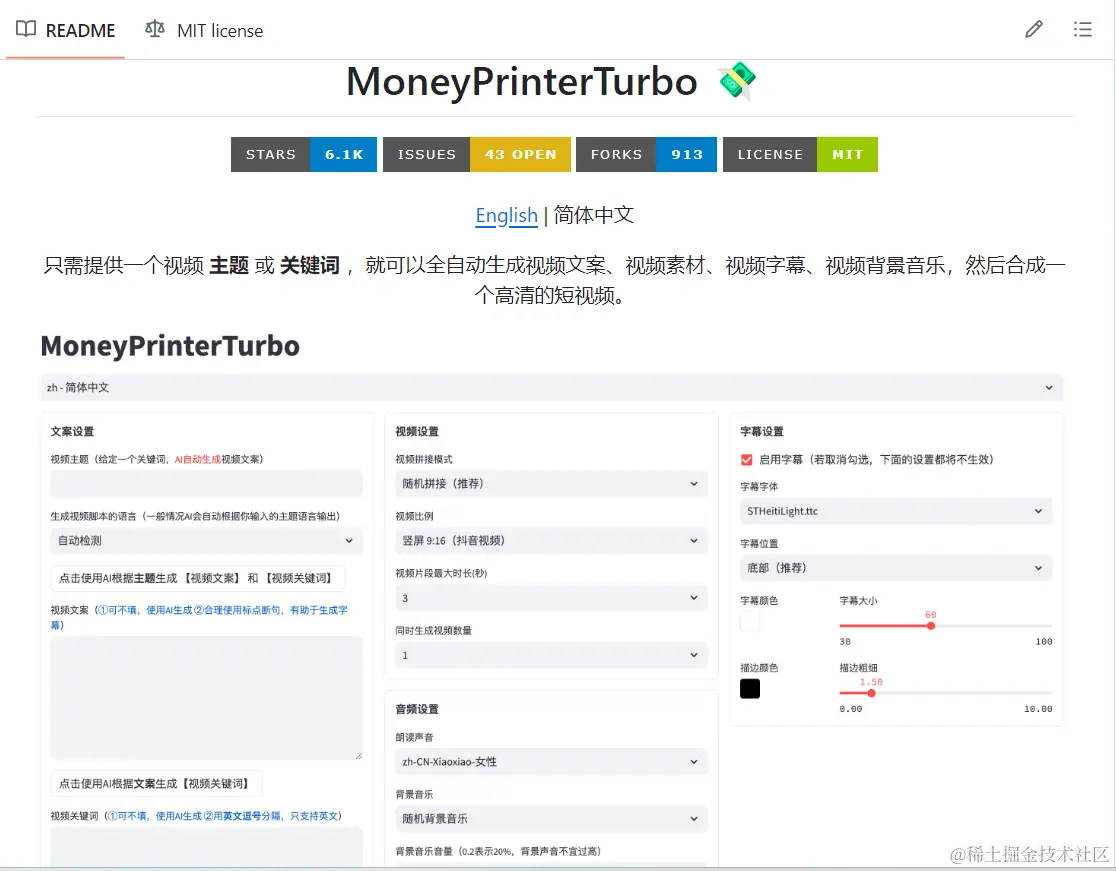
Task: Click the 字幕设置 section heading
Action: click(x=762, y=431)
